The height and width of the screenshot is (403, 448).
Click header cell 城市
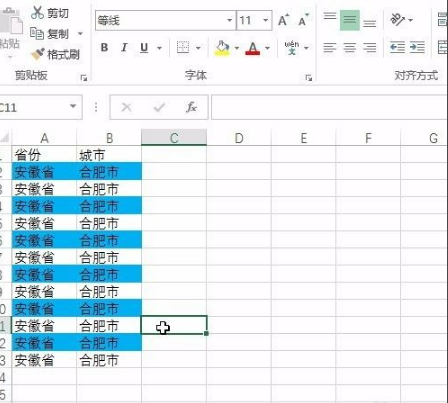pos(109,155)
